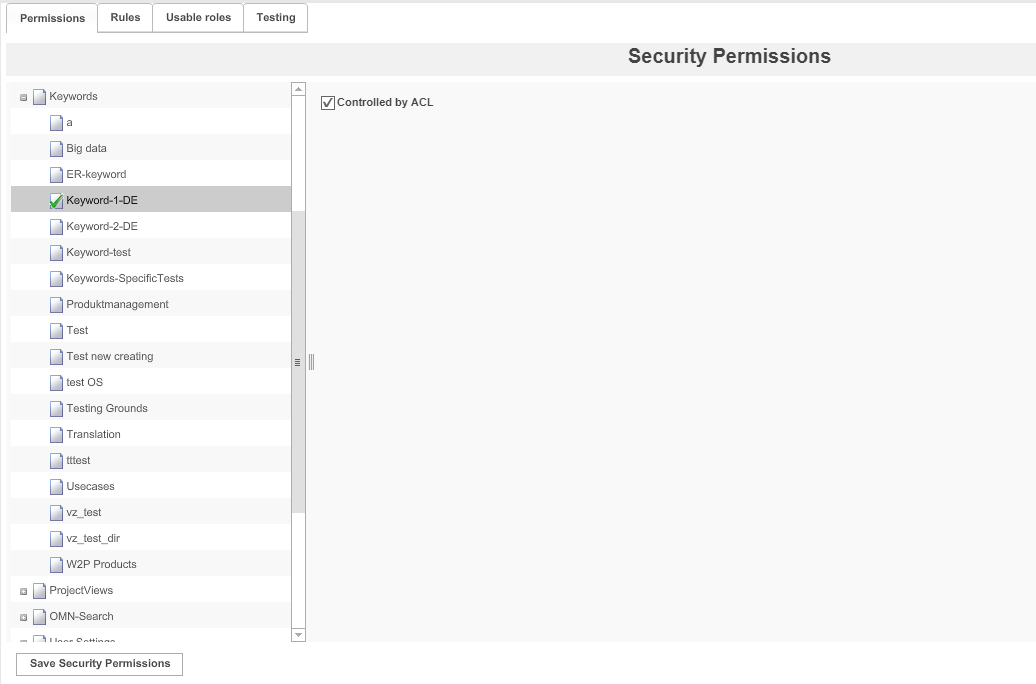Click the document icon beside Translation

point(56,434)
